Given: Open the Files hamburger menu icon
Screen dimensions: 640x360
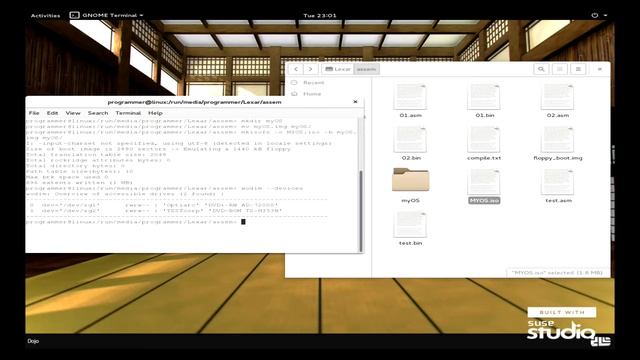Looking at the screenshot, I should point(578,69).
